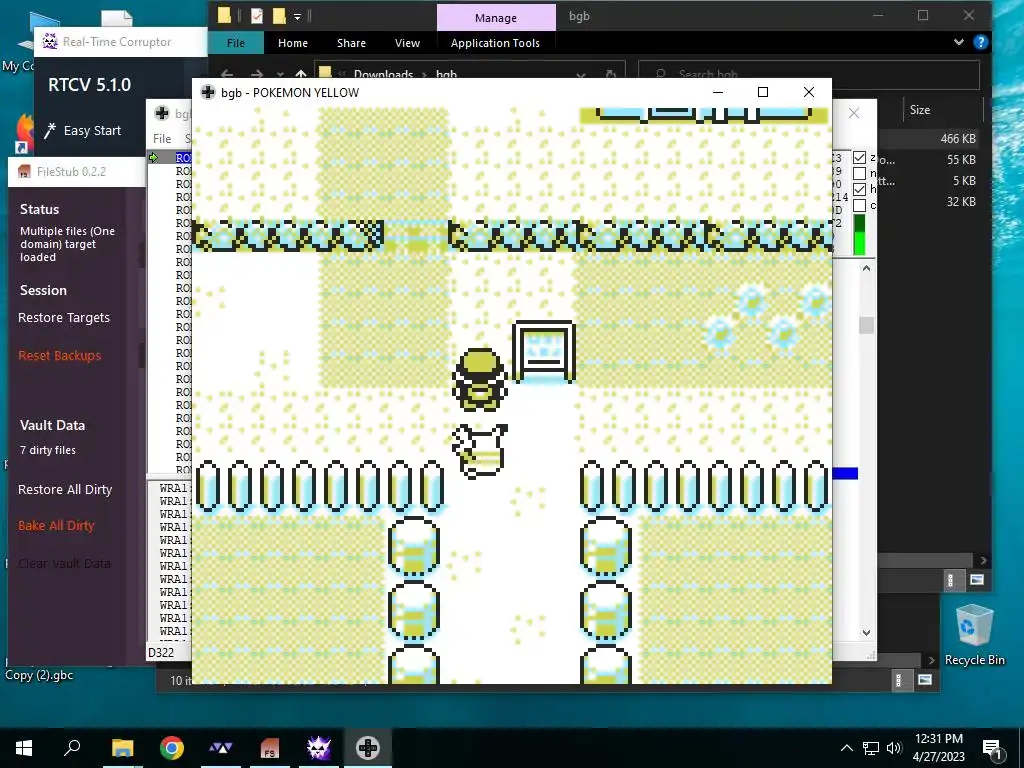Open the Windows Start menu

pyautogui.click(x=24, y=748)
